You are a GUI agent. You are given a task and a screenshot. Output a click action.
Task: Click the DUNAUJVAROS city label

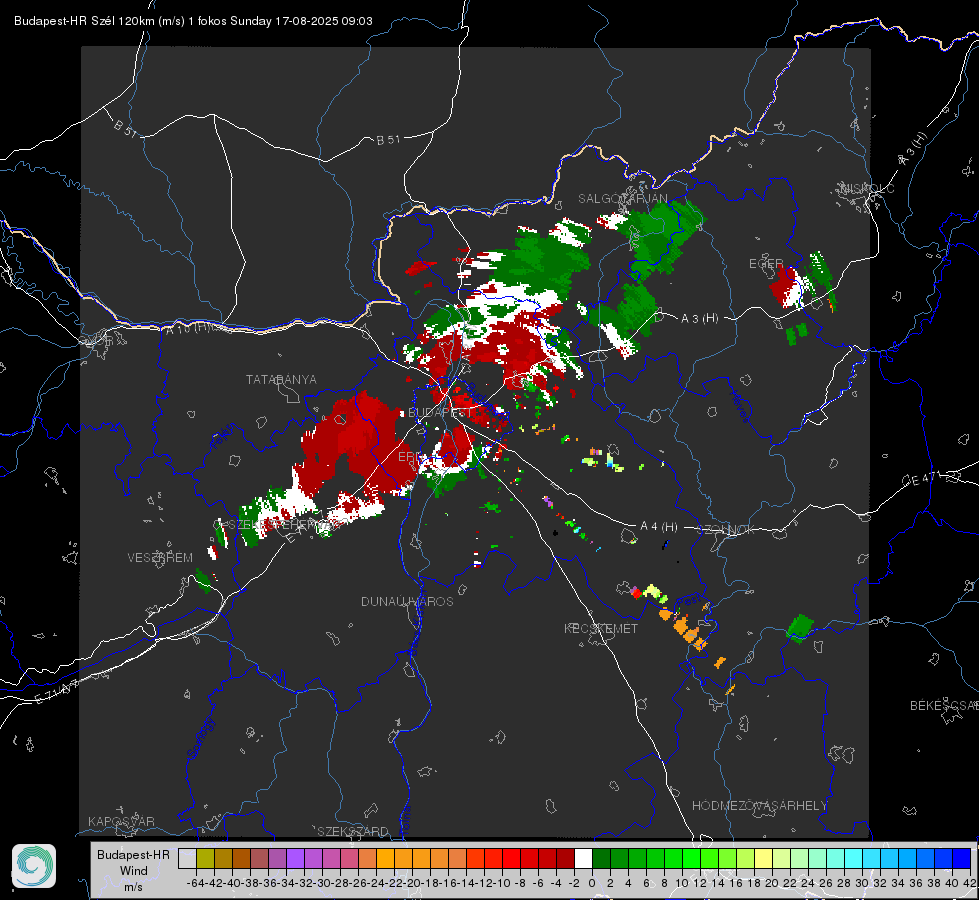coord(407,601)
